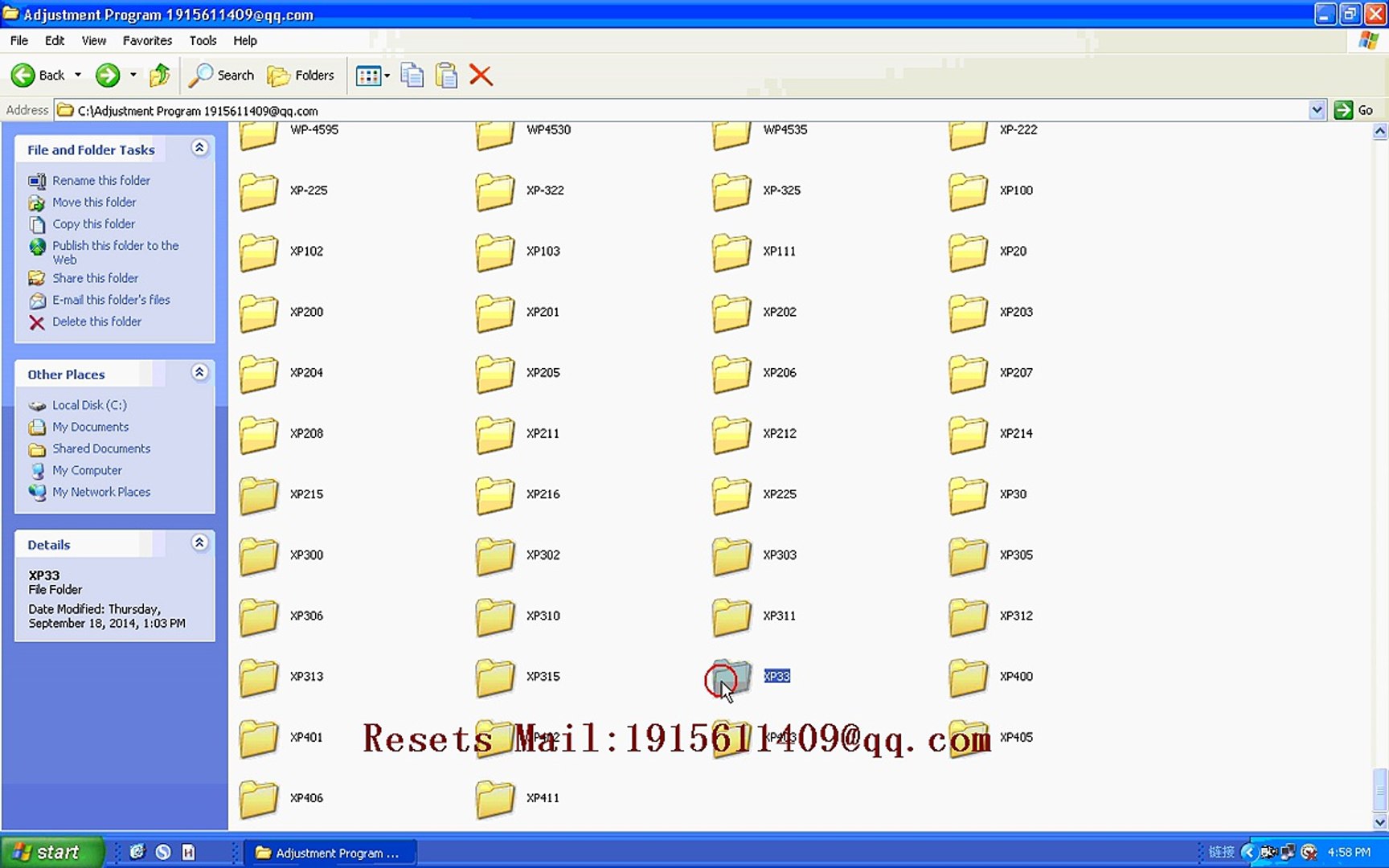Select the XP400 folder icon

pyautogui.click(x=968, y=678)
